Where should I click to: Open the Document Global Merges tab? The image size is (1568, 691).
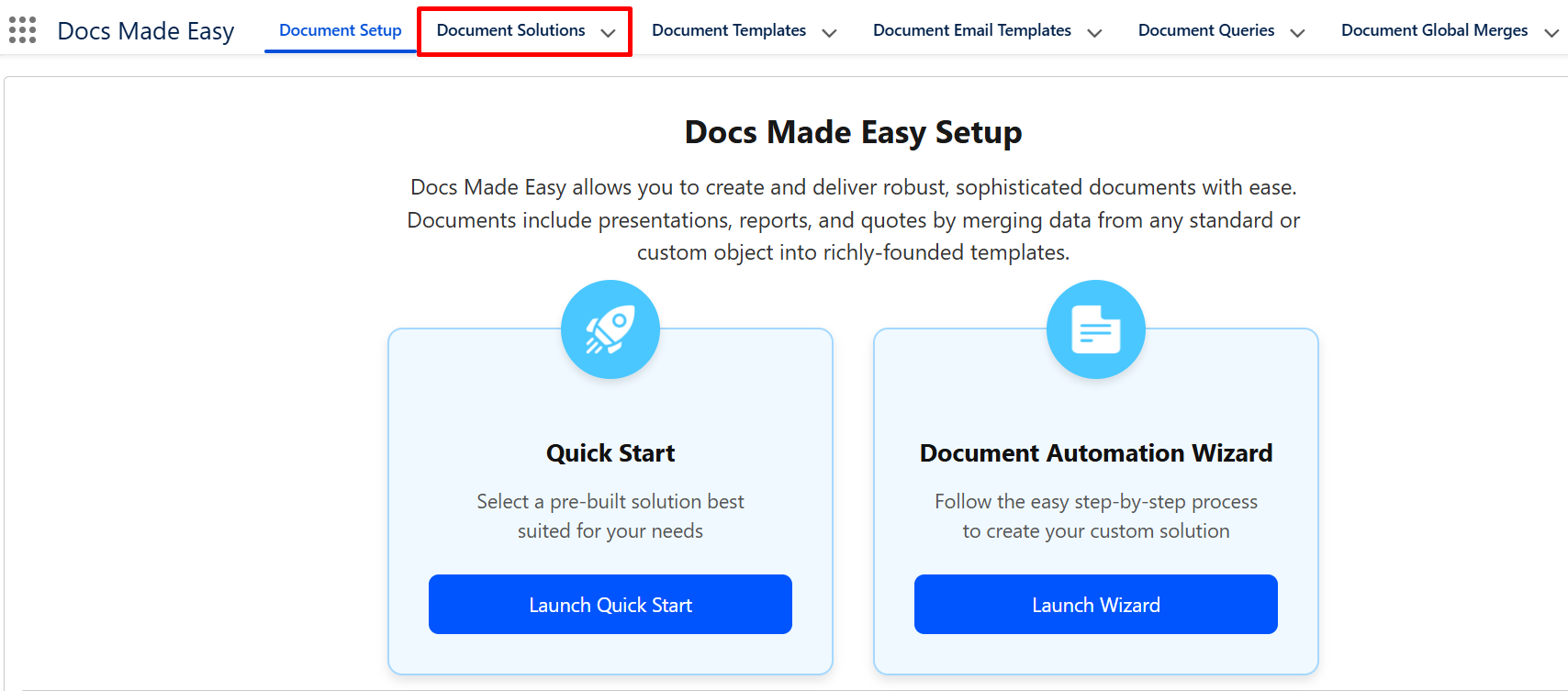1434,30
